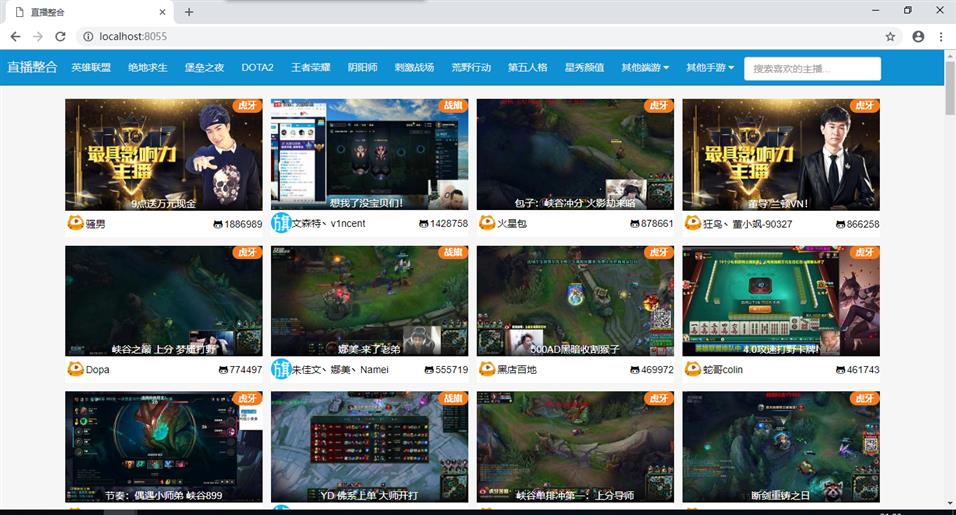Expand the 其他手游 dropdown
This screenshot has height=515, width=956.
point(710,68)
